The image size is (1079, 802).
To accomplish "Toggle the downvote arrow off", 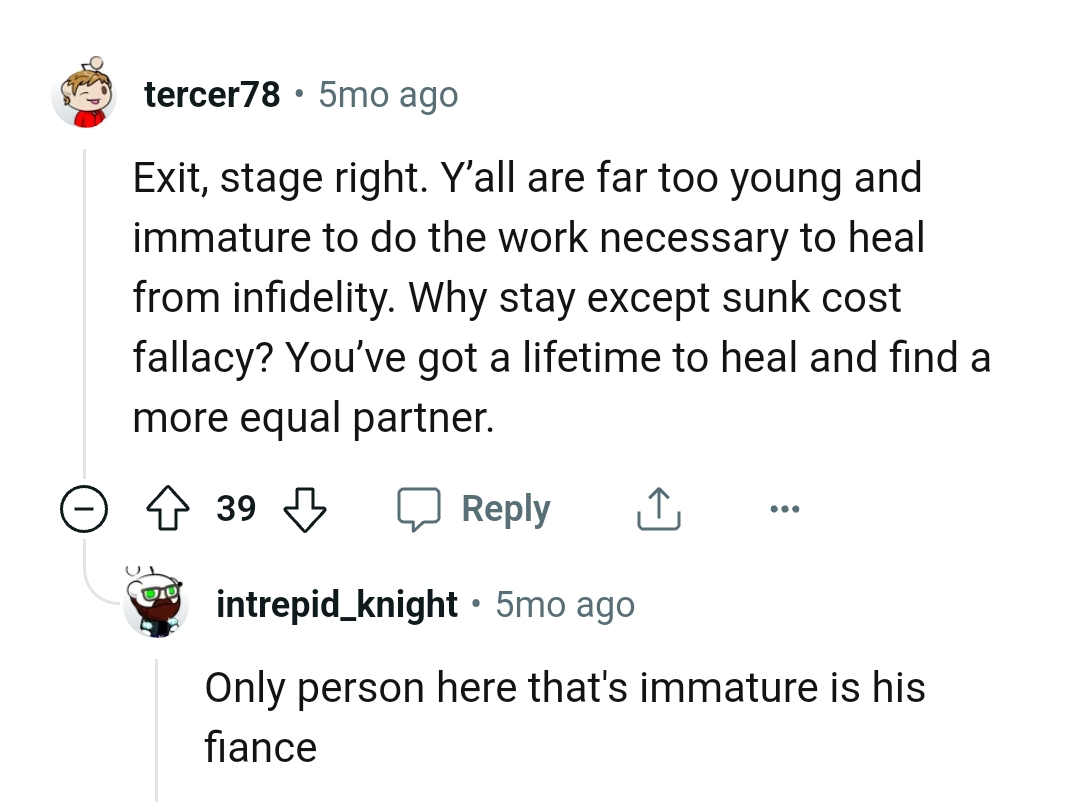I will point(305,510).
